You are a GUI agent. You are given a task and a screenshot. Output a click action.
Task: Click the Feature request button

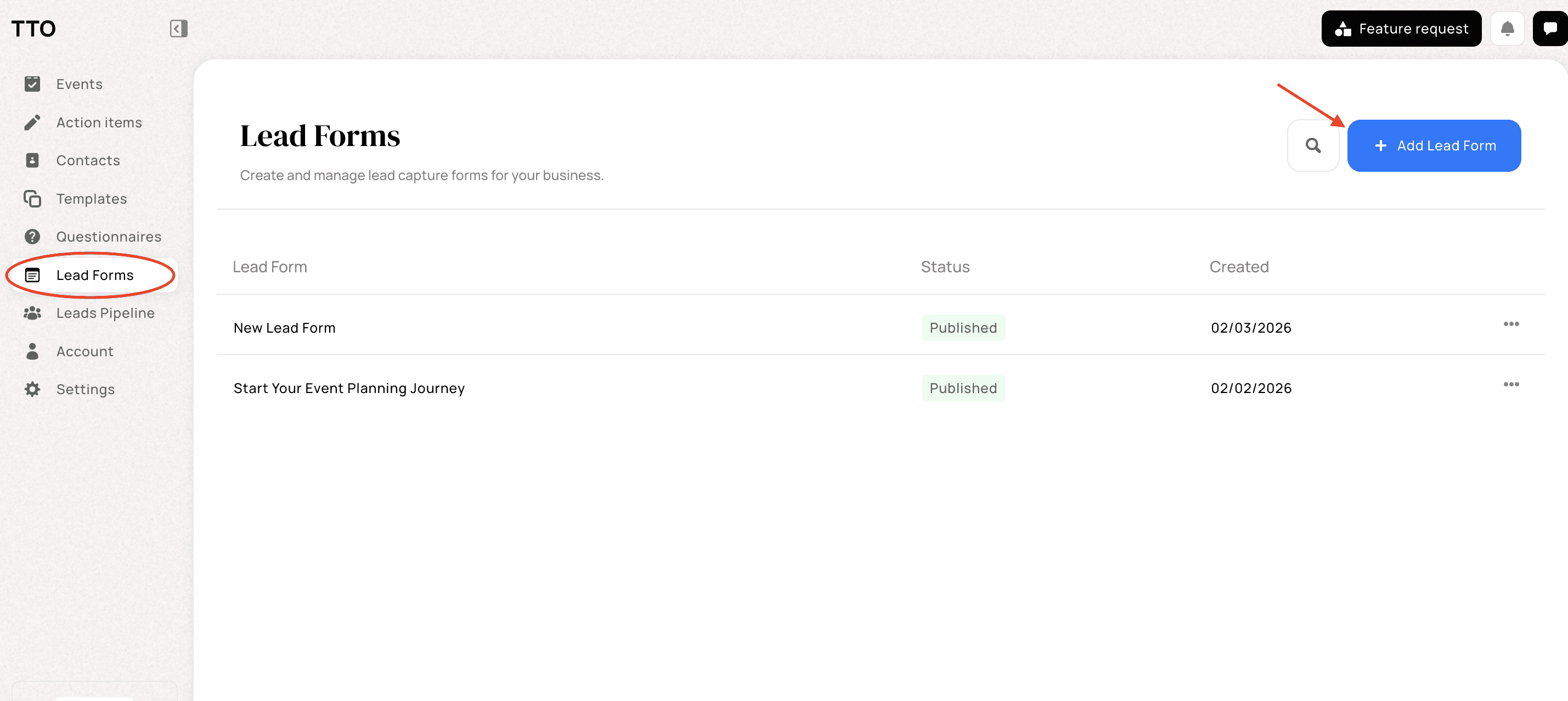point(1401,29)
